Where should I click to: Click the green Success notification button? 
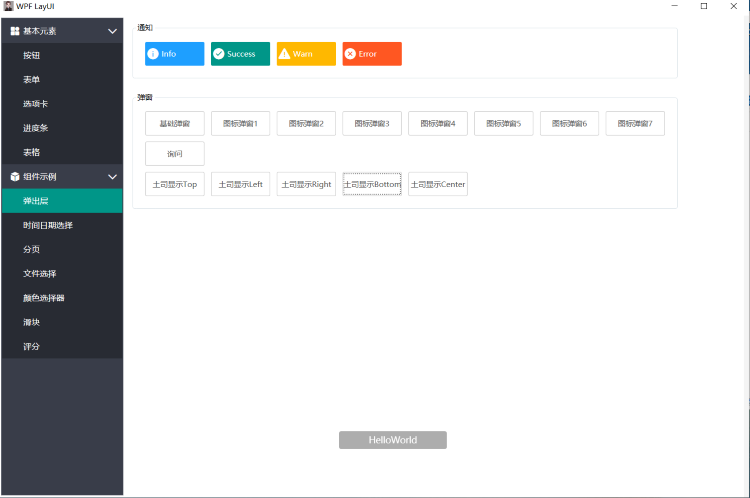coord(240,54)
